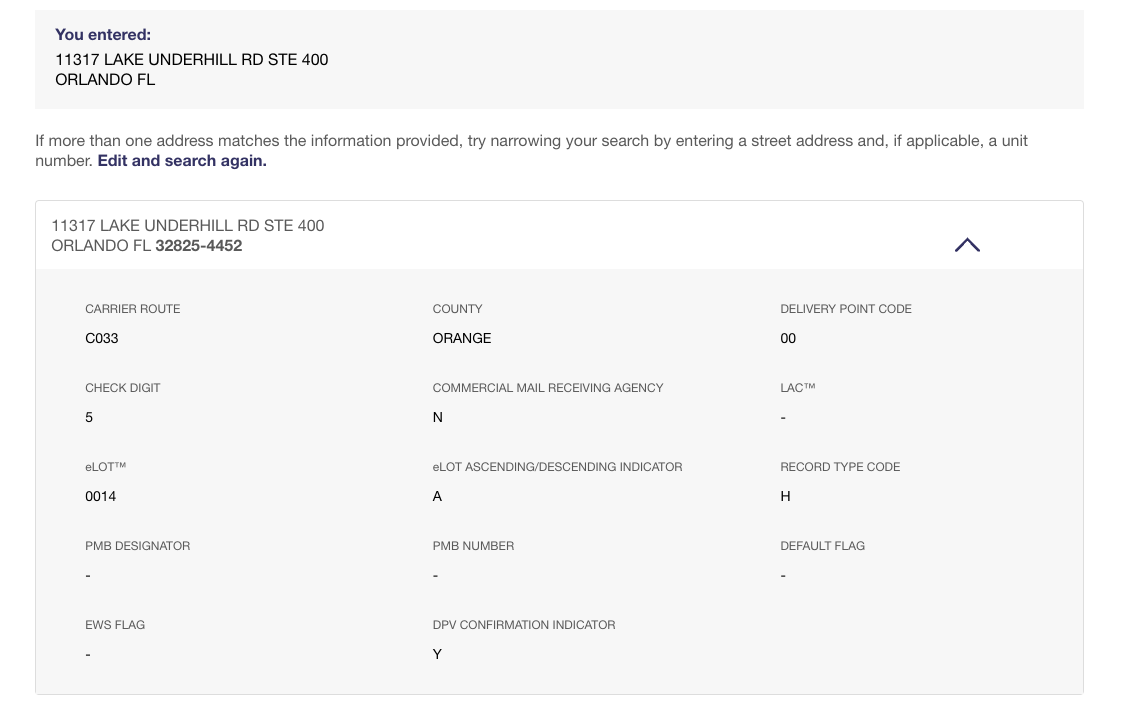This screenshot has width=1144, height=724.
Task: Collapse the address details with the chevron
Action: point(967,245)
